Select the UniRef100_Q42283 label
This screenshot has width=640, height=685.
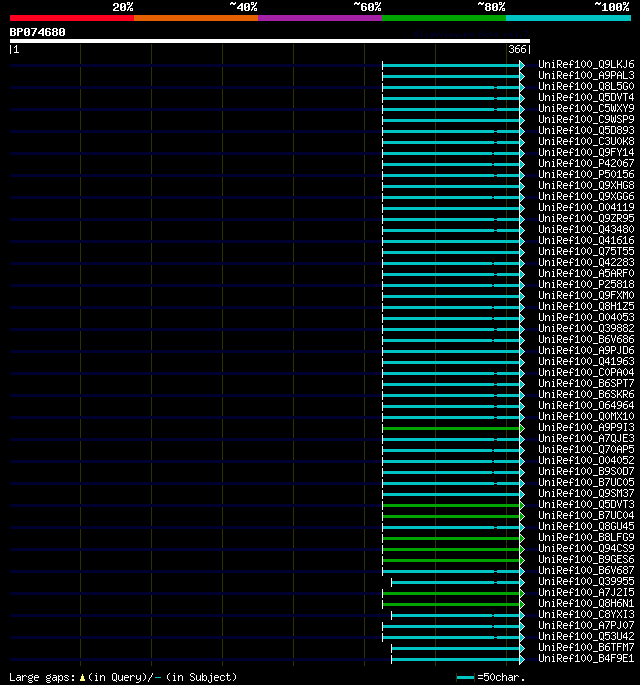point(586,263)
